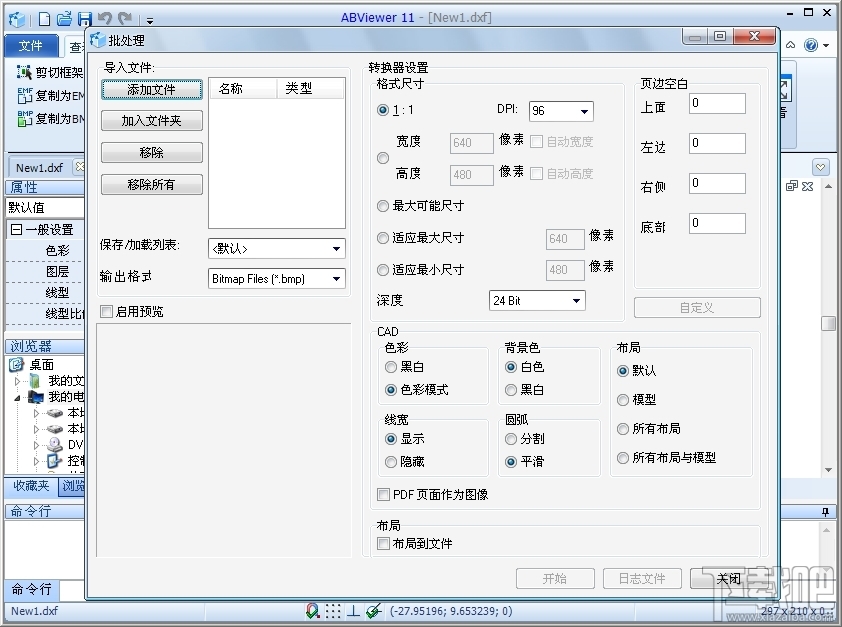Click the Undo arrow icon
The image size is (842, 627).
point(104,17)
